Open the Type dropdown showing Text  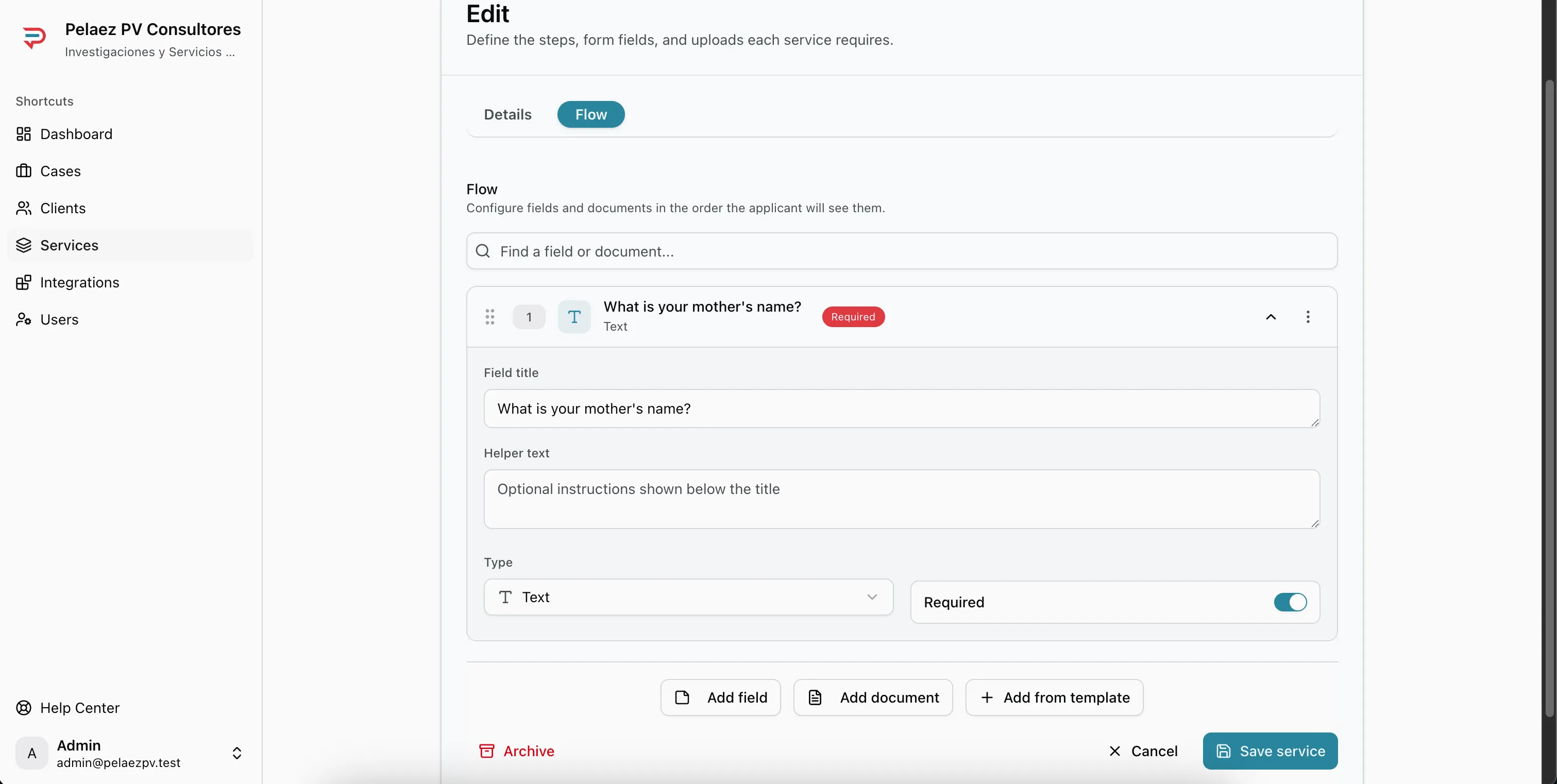(x=688, y=597)
